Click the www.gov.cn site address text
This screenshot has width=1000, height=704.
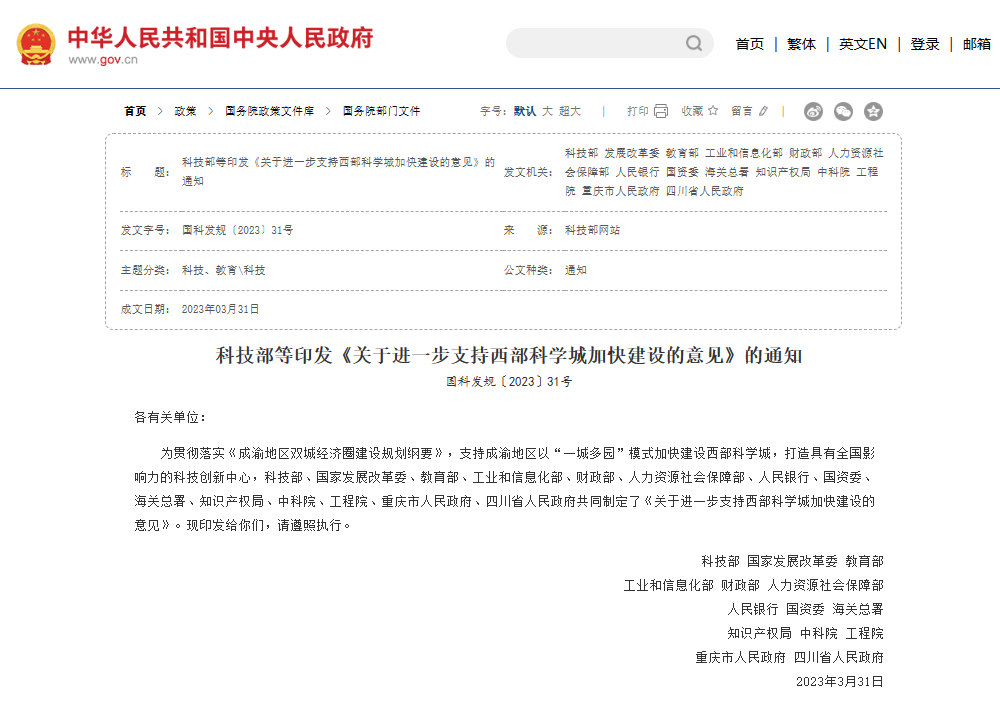[103, 60]
